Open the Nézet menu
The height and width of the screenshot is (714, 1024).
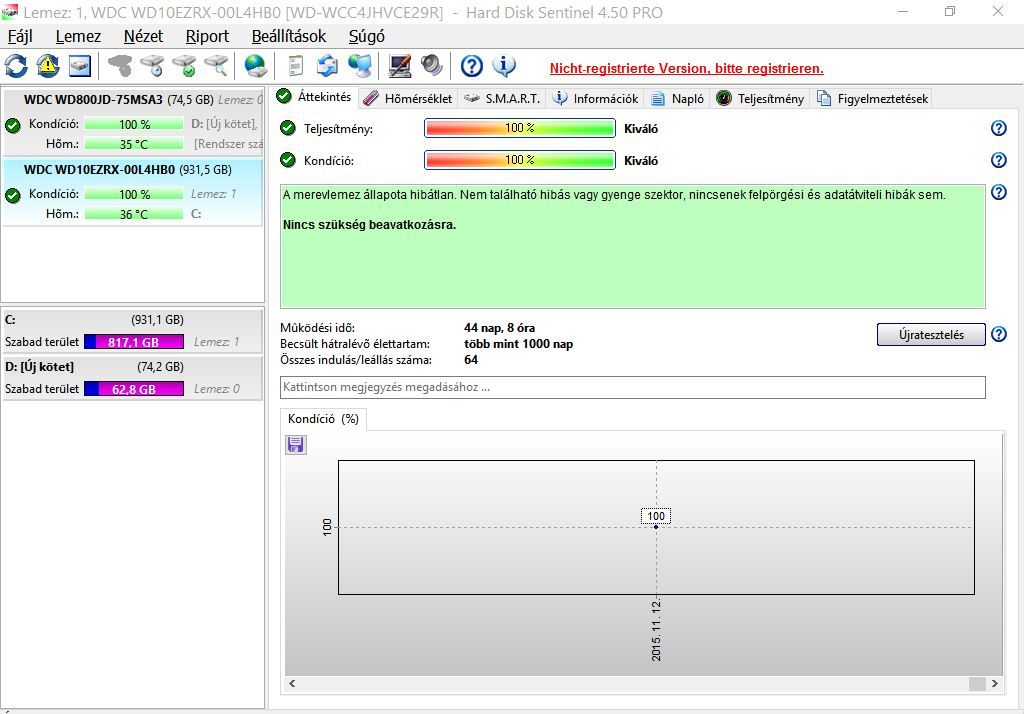click(x=143, y=36)
